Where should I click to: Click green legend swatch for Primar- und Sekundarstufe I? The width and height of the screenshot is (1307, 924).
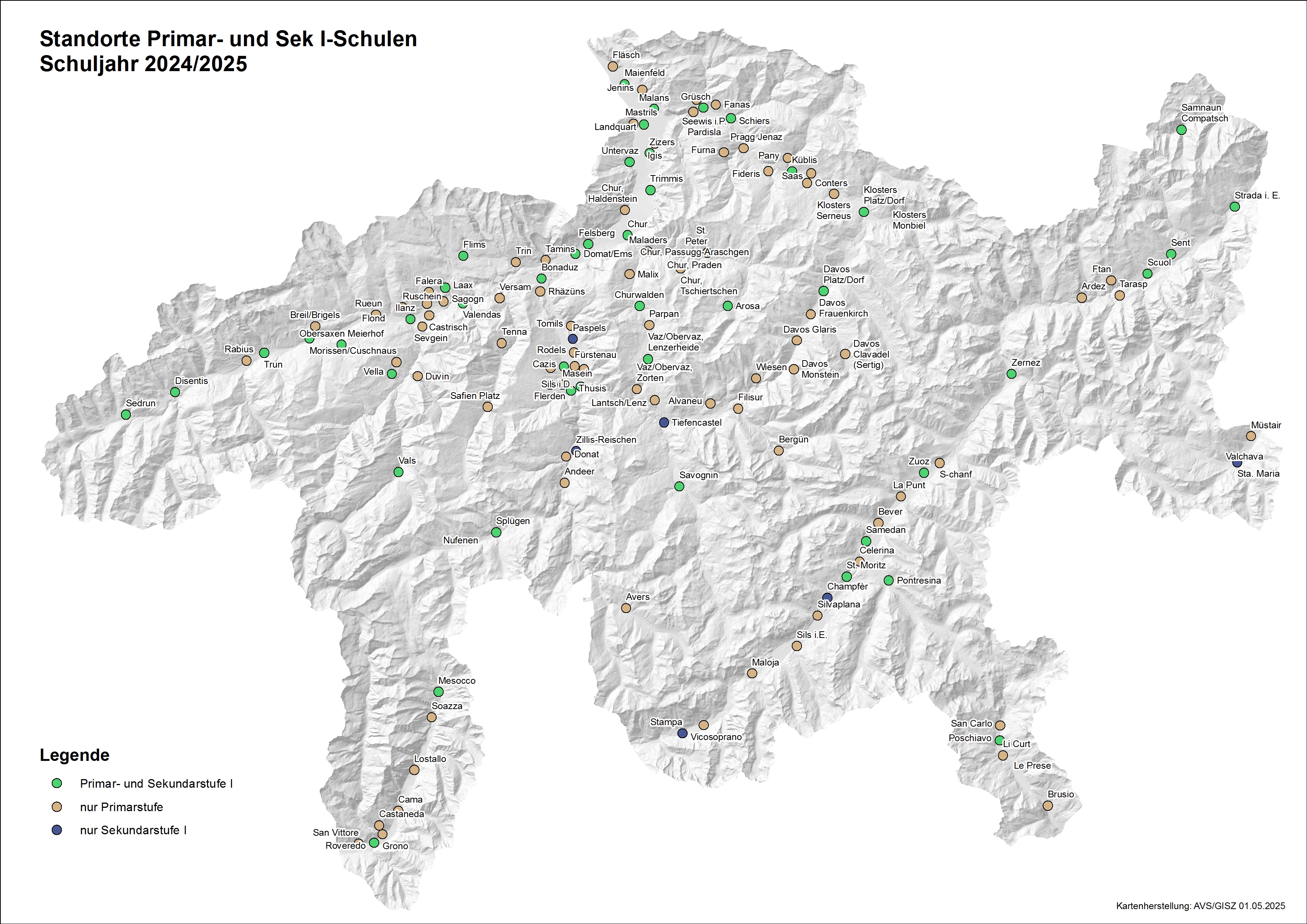point(57,783)
